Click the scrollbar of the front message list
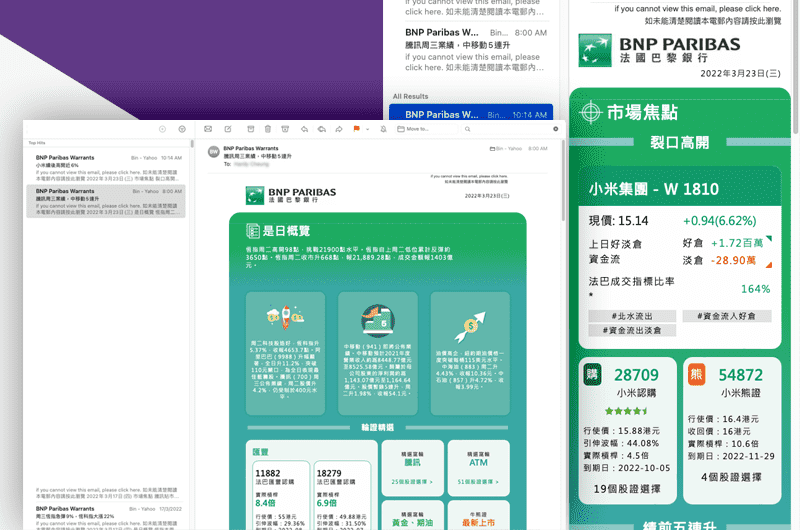Viewport: 800px width, 530px height. [192, 143]
